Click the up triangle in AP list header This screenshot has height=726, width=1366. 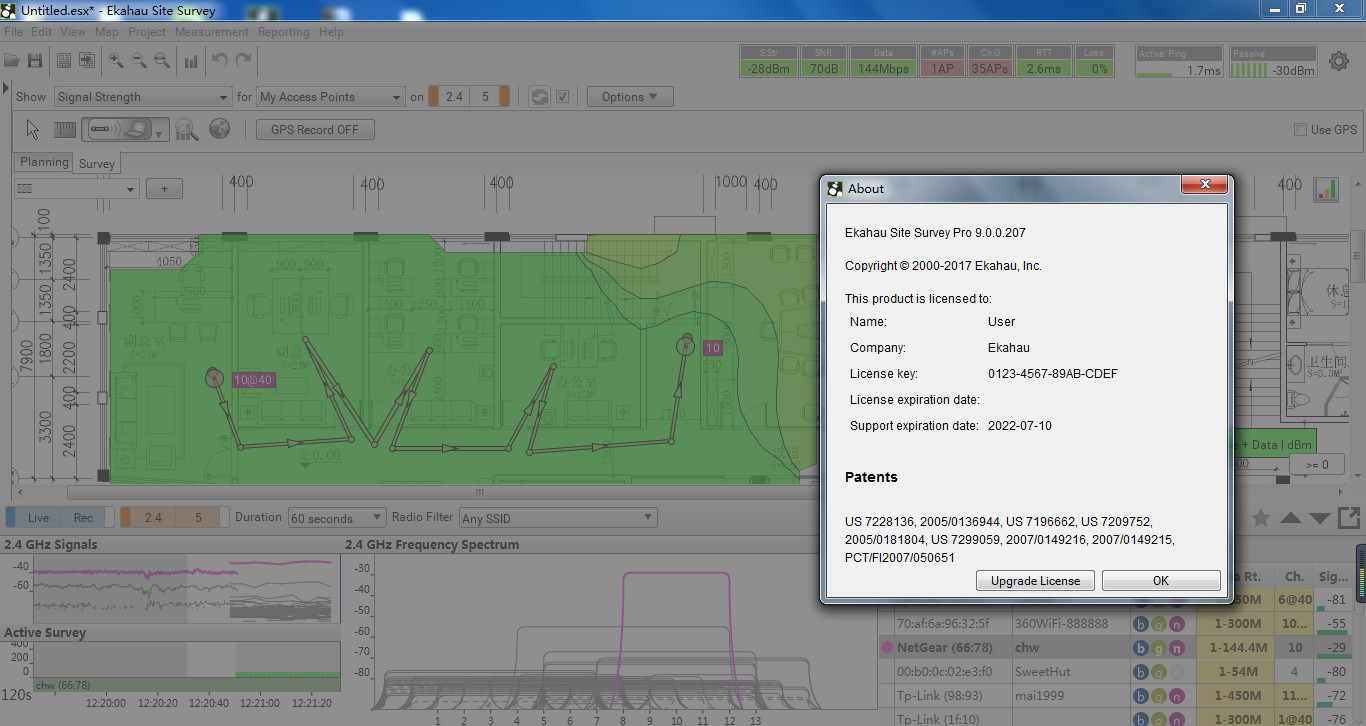click(1291, 517)
